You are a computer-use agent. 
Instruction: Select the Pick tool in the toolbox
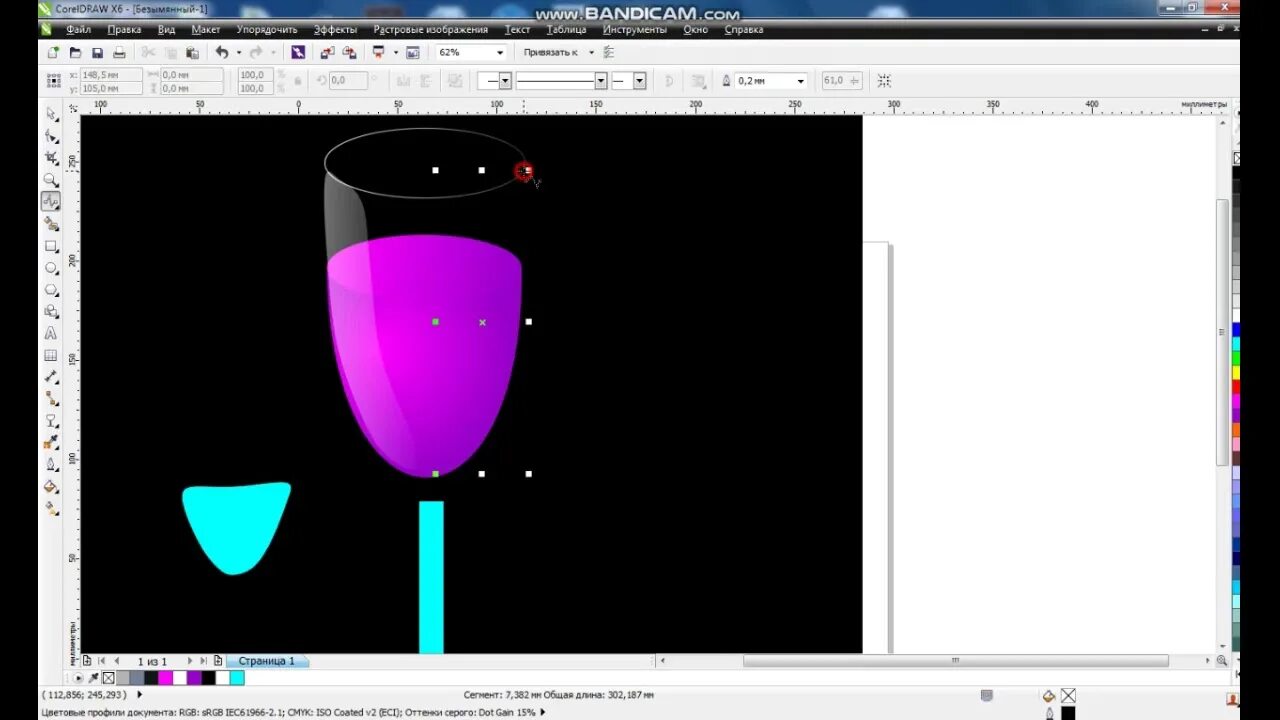(51, 114)
